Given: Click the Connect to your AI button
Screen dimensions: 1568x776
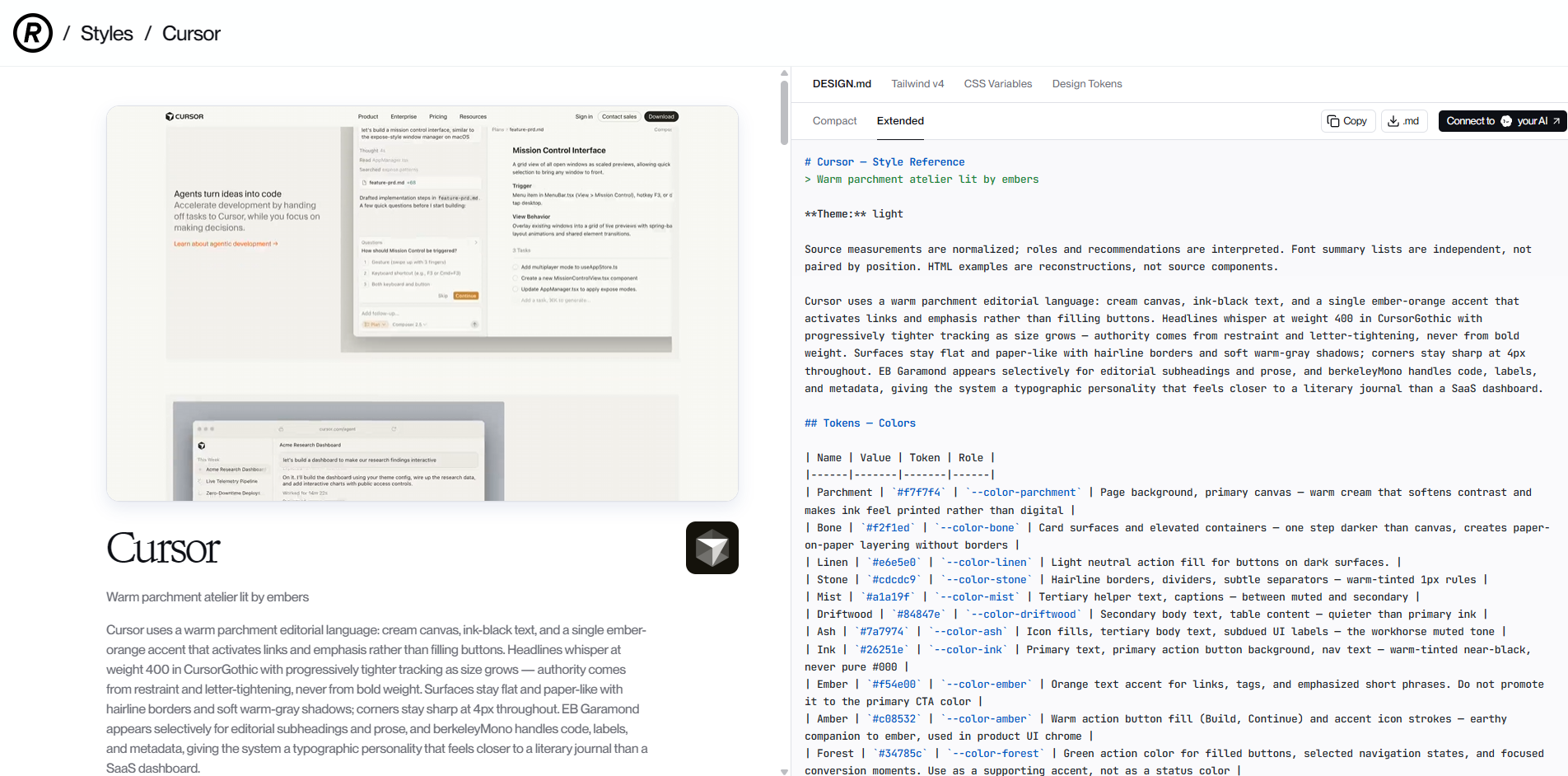Looking at the screenshot, I should pos(1503,121).
